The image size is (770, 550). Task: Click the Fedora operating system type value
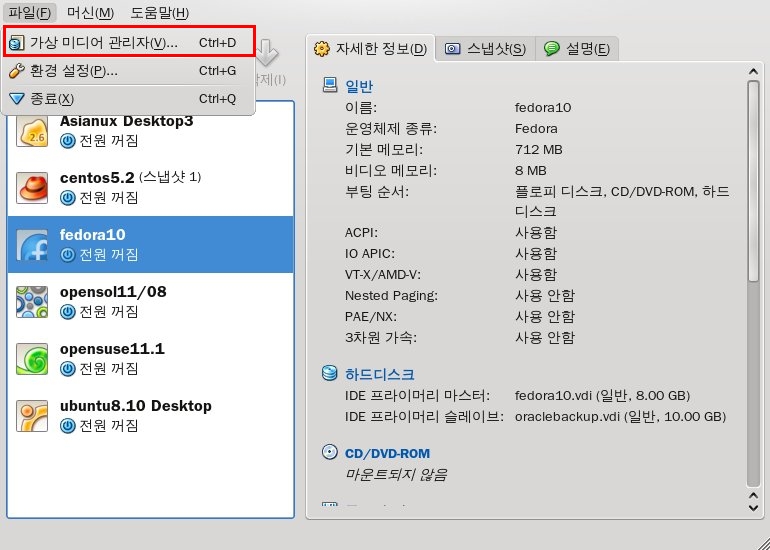point(536,129)
